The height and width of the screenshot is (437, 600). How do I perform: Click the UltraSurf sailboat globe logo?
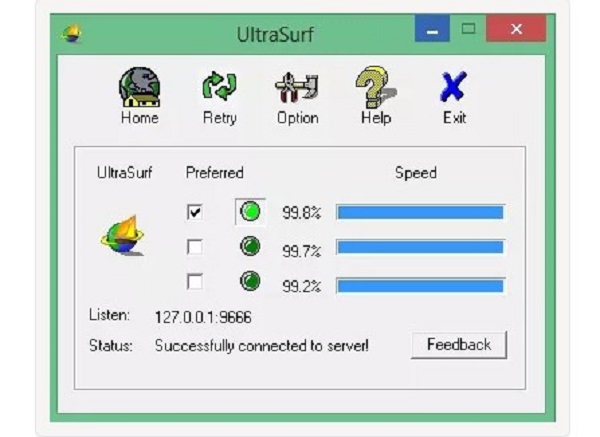[123, 236]
